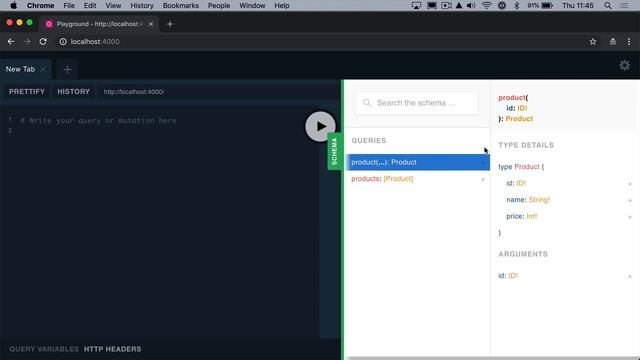Click the ID! type in product signature

(522, 108)
